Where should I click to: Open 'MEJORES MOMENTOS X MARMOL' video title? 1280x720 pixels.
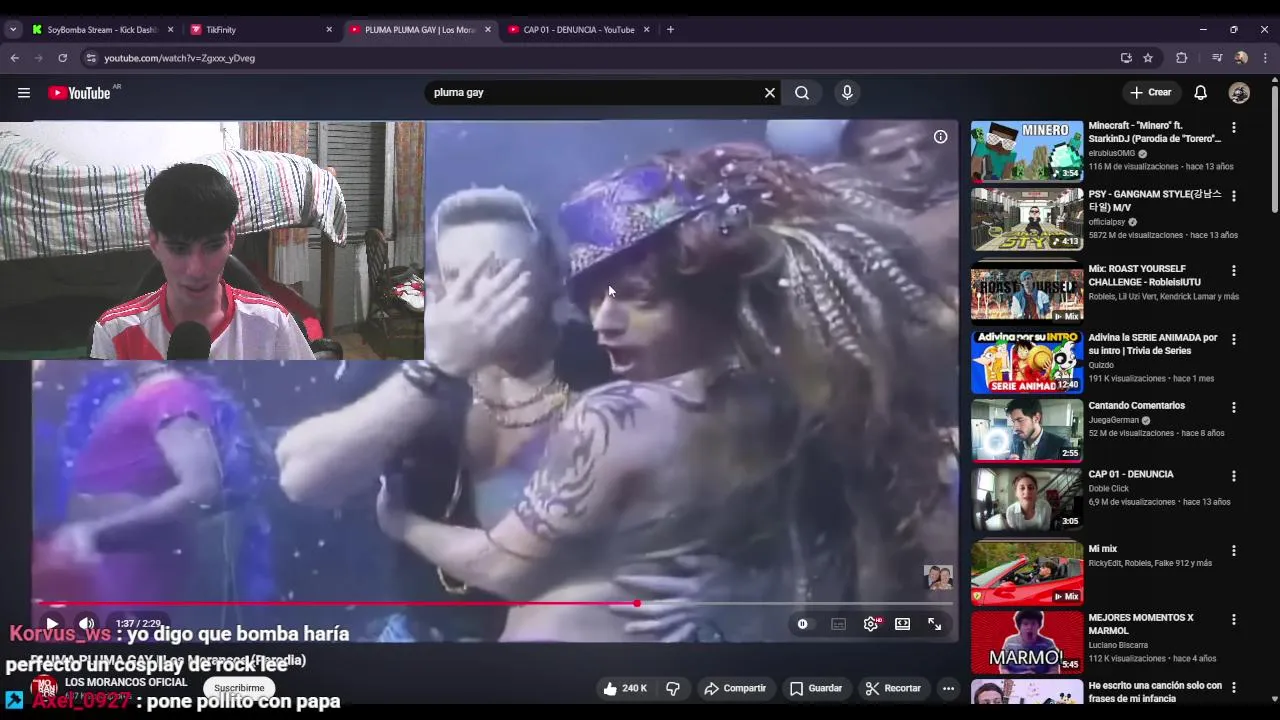[x=1141, y=624]
